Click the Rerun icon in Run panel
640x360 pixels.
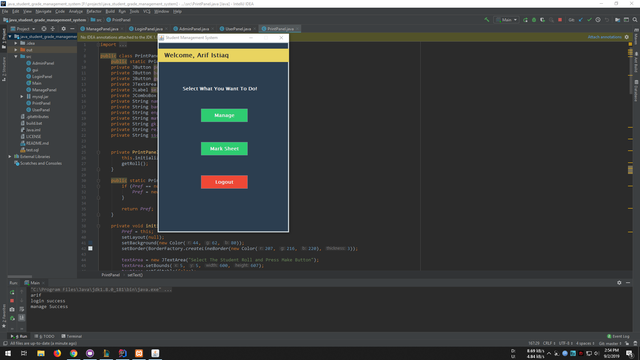[x=12, y=292]
